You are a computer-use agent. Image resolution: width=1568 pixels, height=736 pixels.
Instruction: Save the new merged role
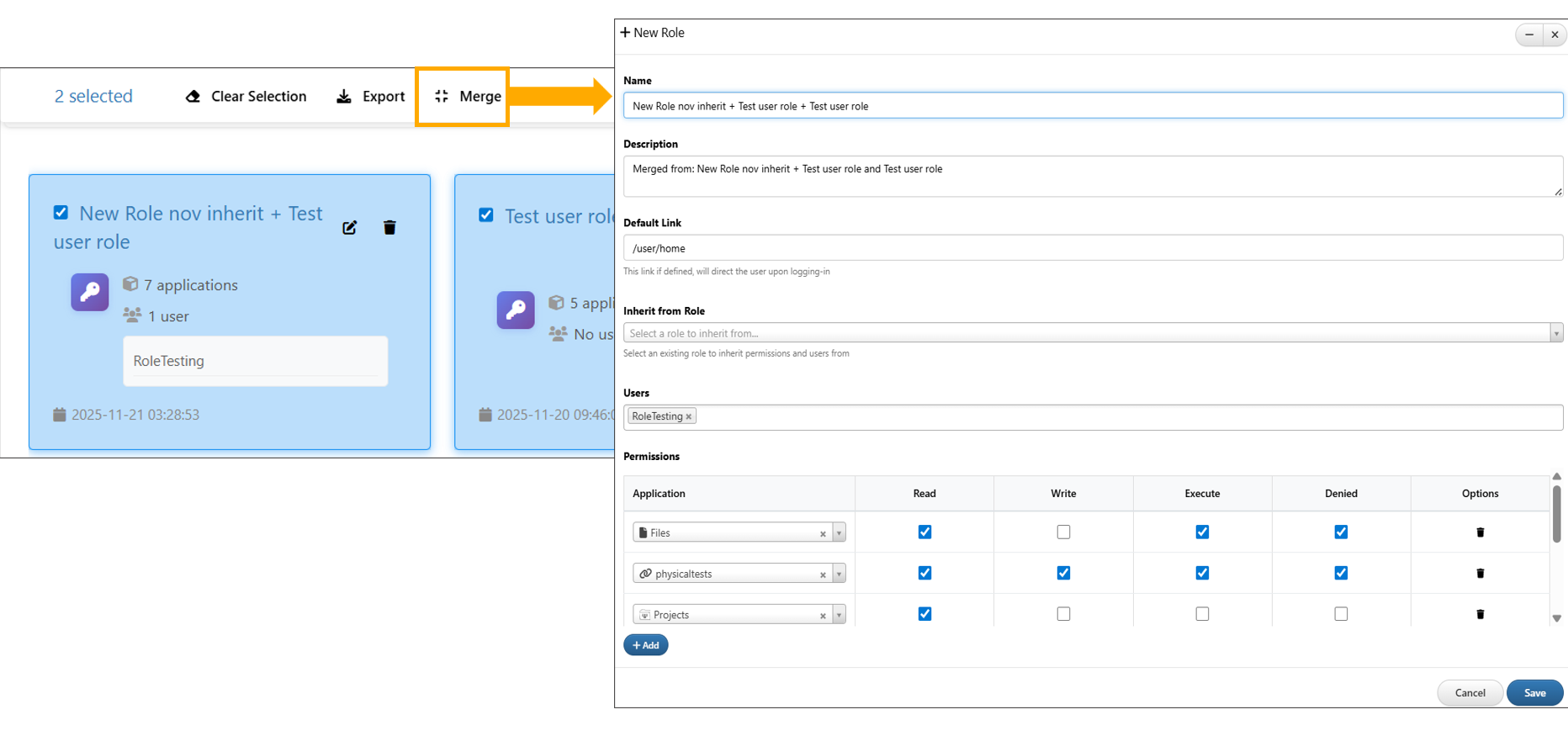pos(1534,693)
